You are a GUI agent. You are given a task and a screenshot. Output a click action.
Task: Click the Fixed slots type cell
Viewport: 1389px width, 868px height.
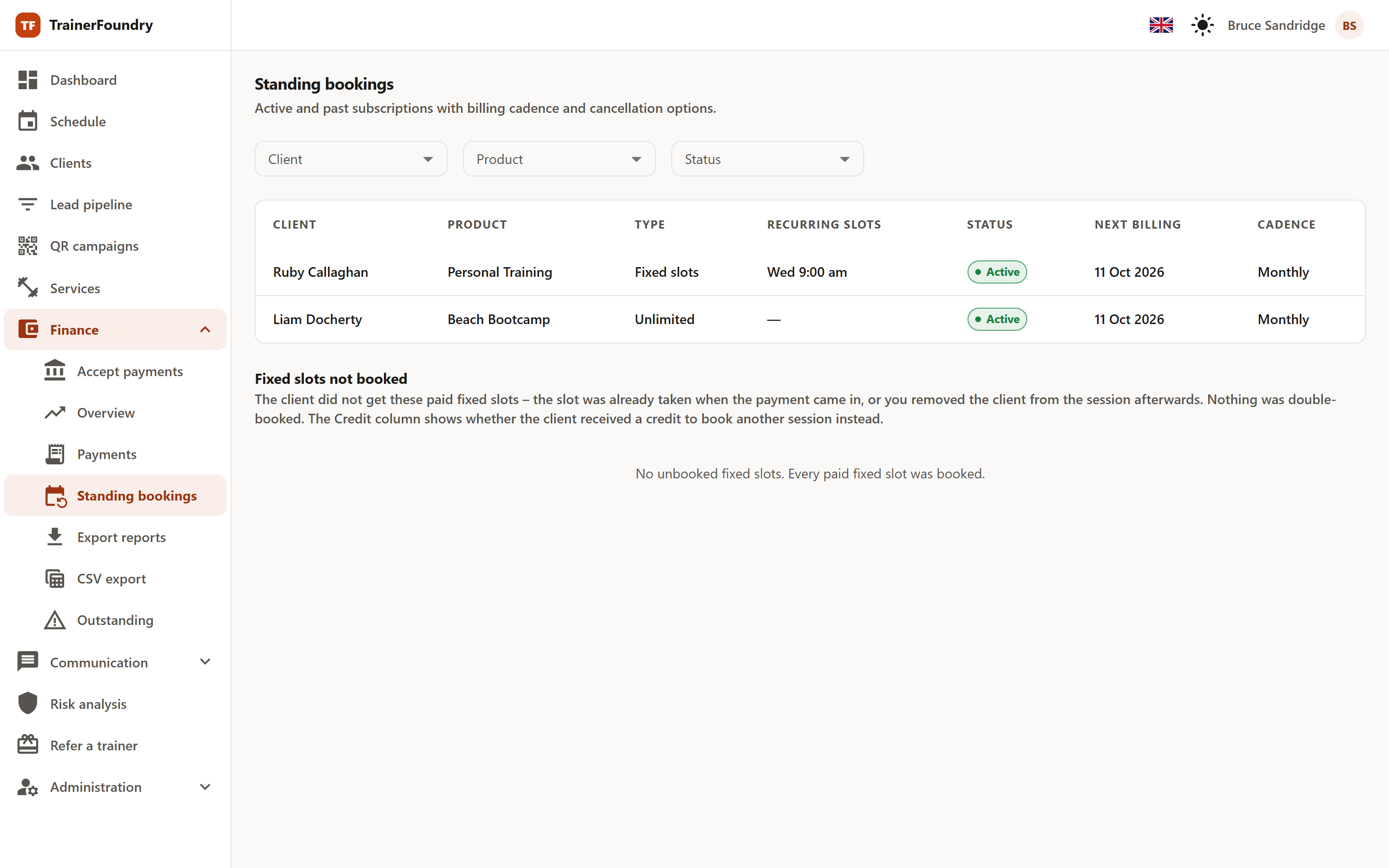(666, 272)
